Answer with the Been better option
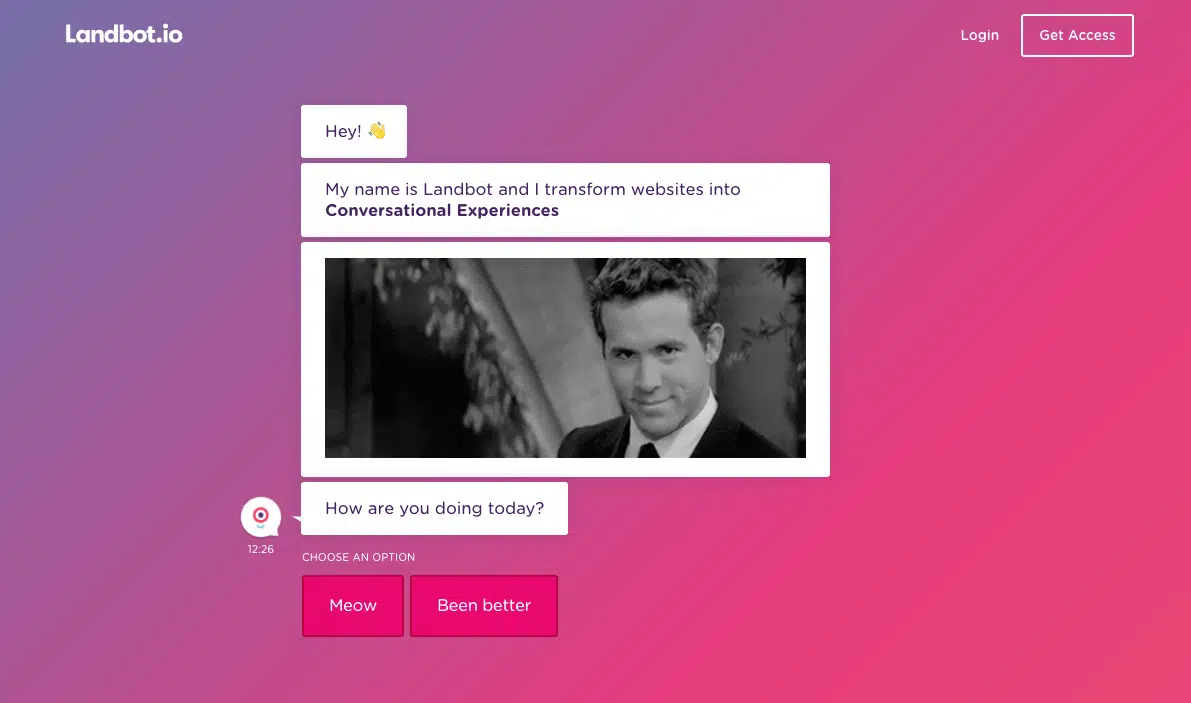This screenshot has height=703, width=1191. pos(484,606)
